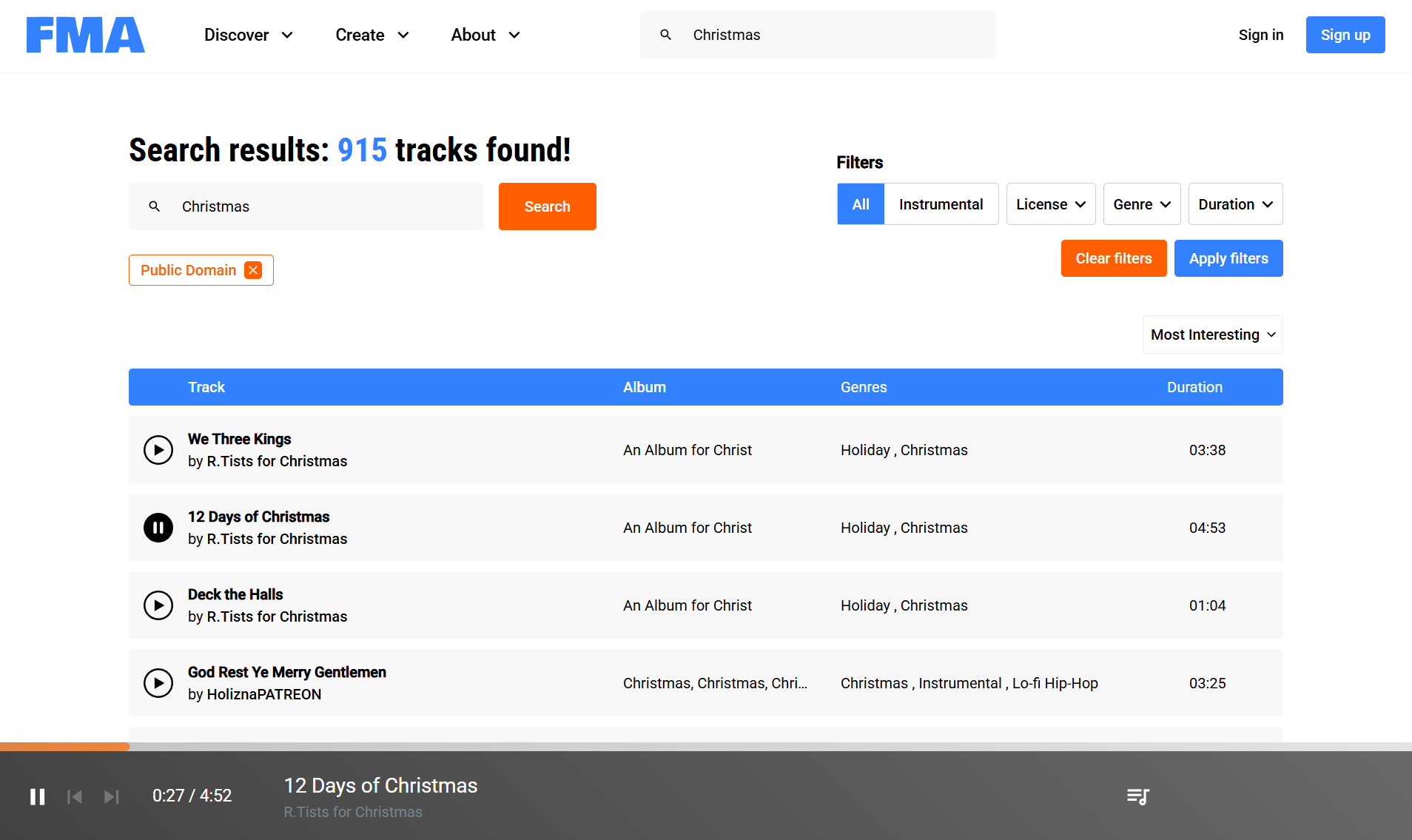The width and height of the screenshot is (1412, 840).
Task: Click the Apply filters button
Action: [1228, 258]
